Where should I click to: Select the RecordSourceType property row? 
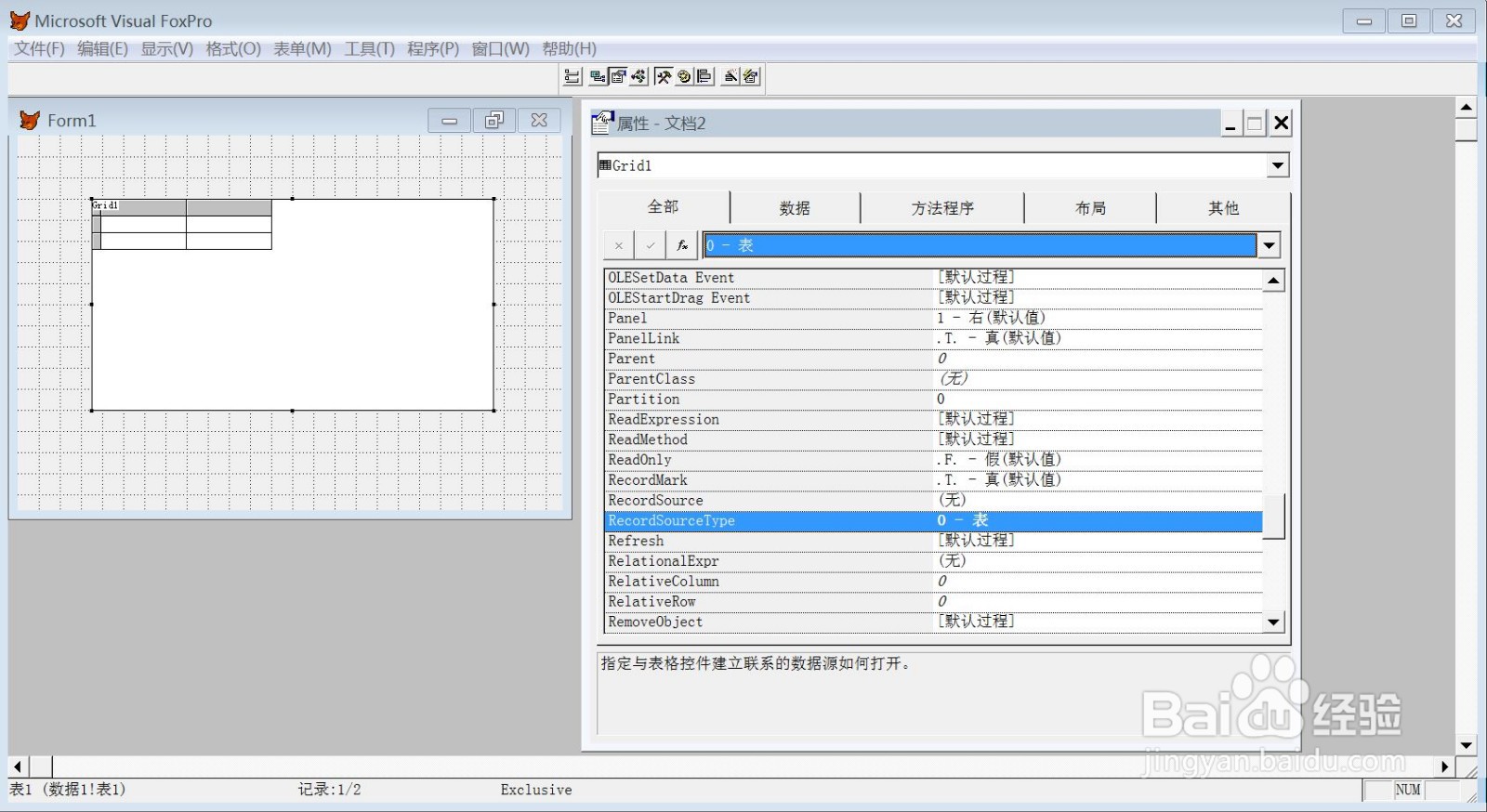tap(933, 520)
